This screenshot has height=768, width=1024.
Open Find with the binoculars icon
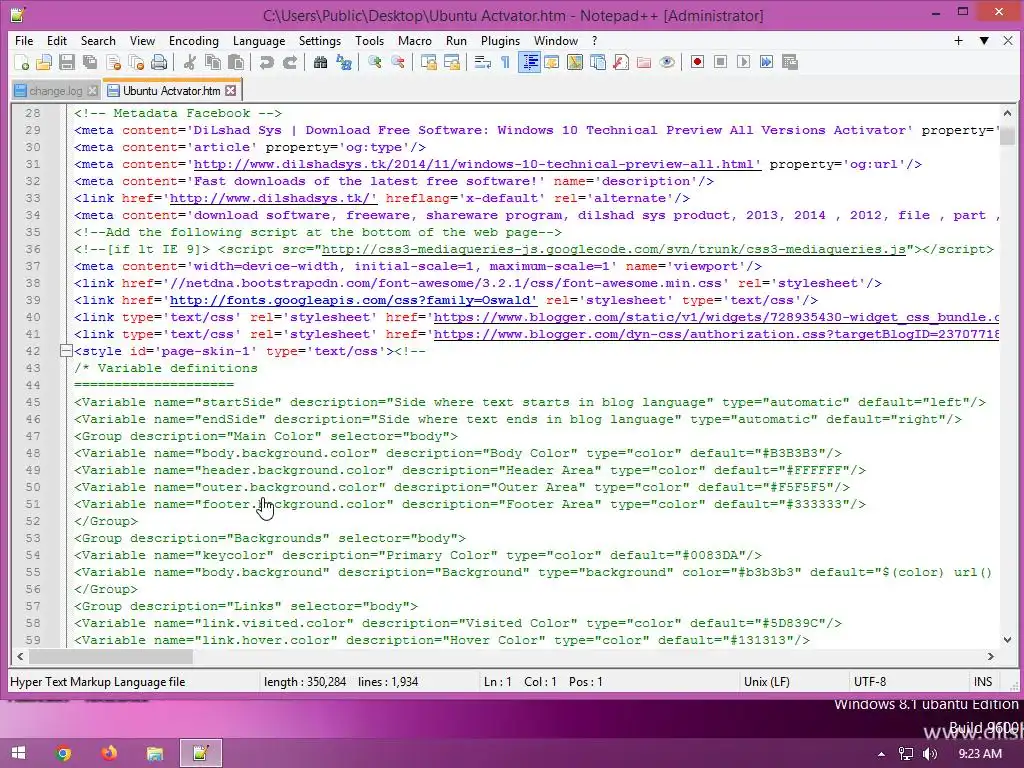click(x=320, y=62)
